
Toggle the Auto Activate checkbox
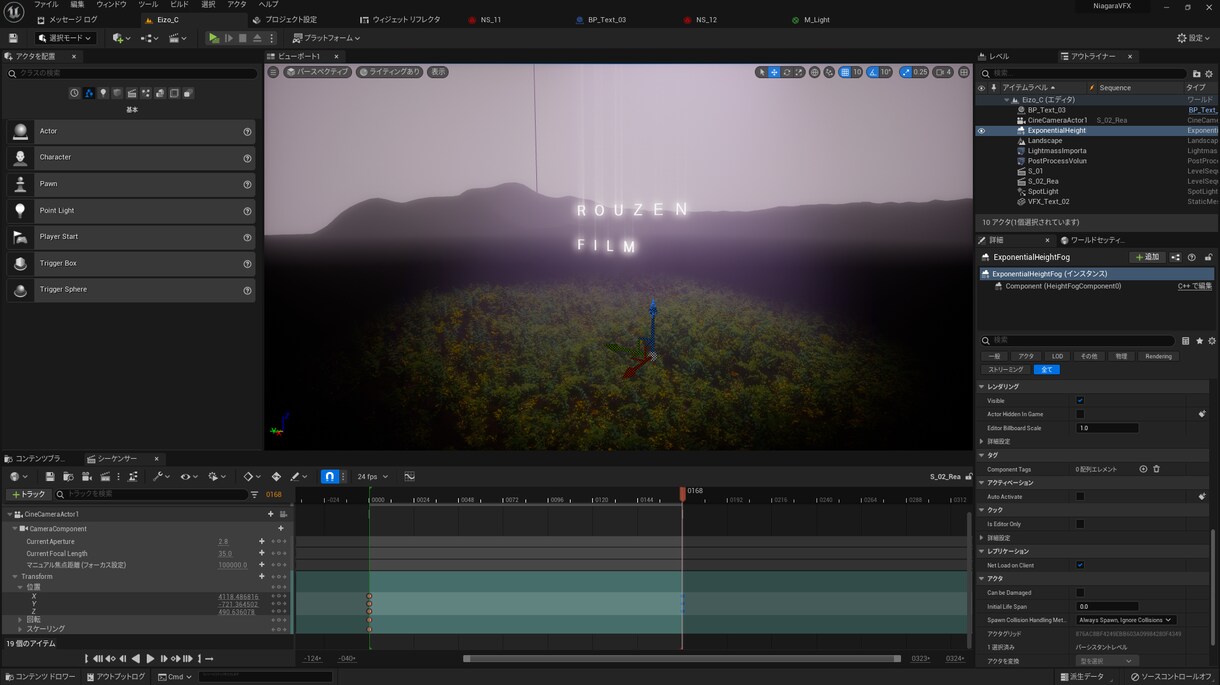[x=1080, y=496]
